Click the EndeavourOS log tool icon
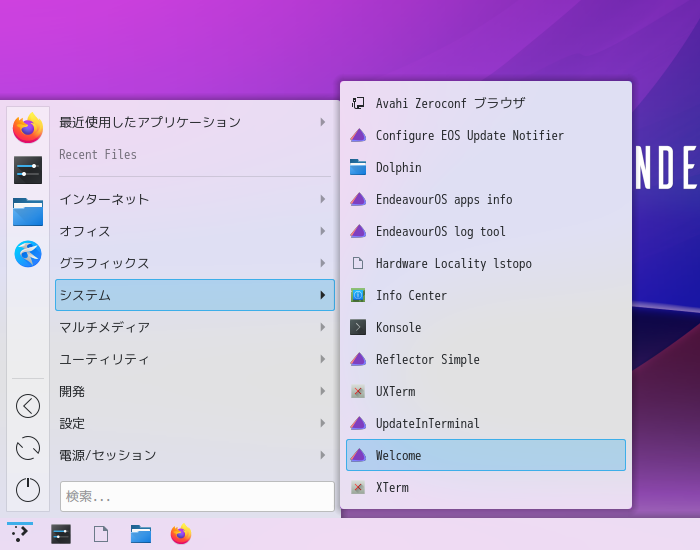This screenshot has height=550, width=700. coord(358,231)
